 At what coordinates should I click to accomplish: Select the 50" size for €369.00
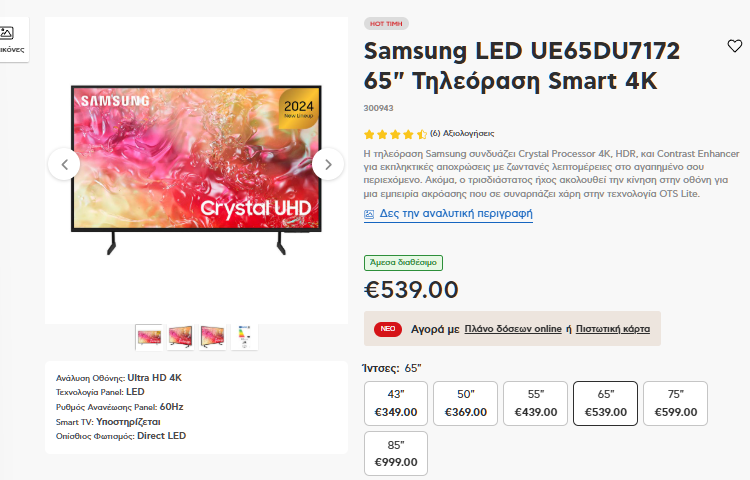[x=465, y=403]
